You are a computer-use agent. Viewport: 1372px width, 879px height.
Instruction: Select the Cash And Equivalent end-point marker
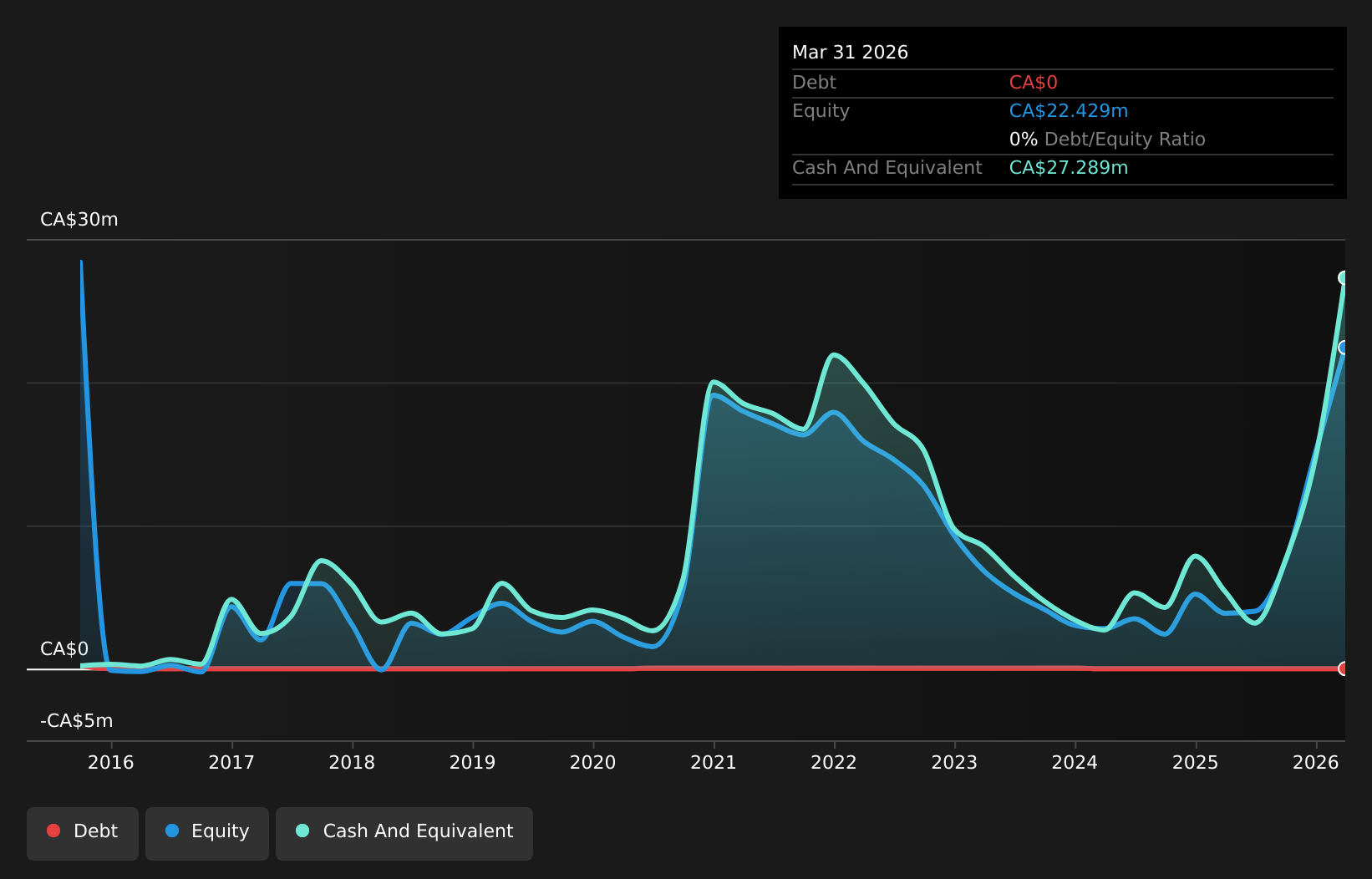pyautogui.click(x=1344, y=277)
